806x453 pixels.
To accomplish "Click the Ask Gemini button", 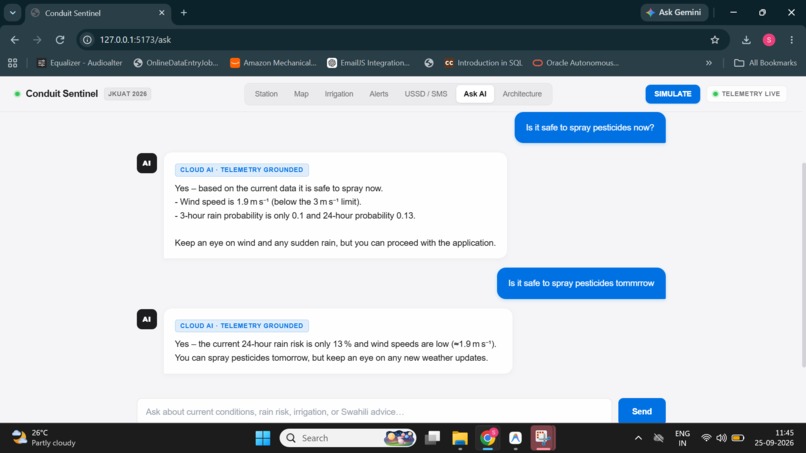I will (674, 12).
